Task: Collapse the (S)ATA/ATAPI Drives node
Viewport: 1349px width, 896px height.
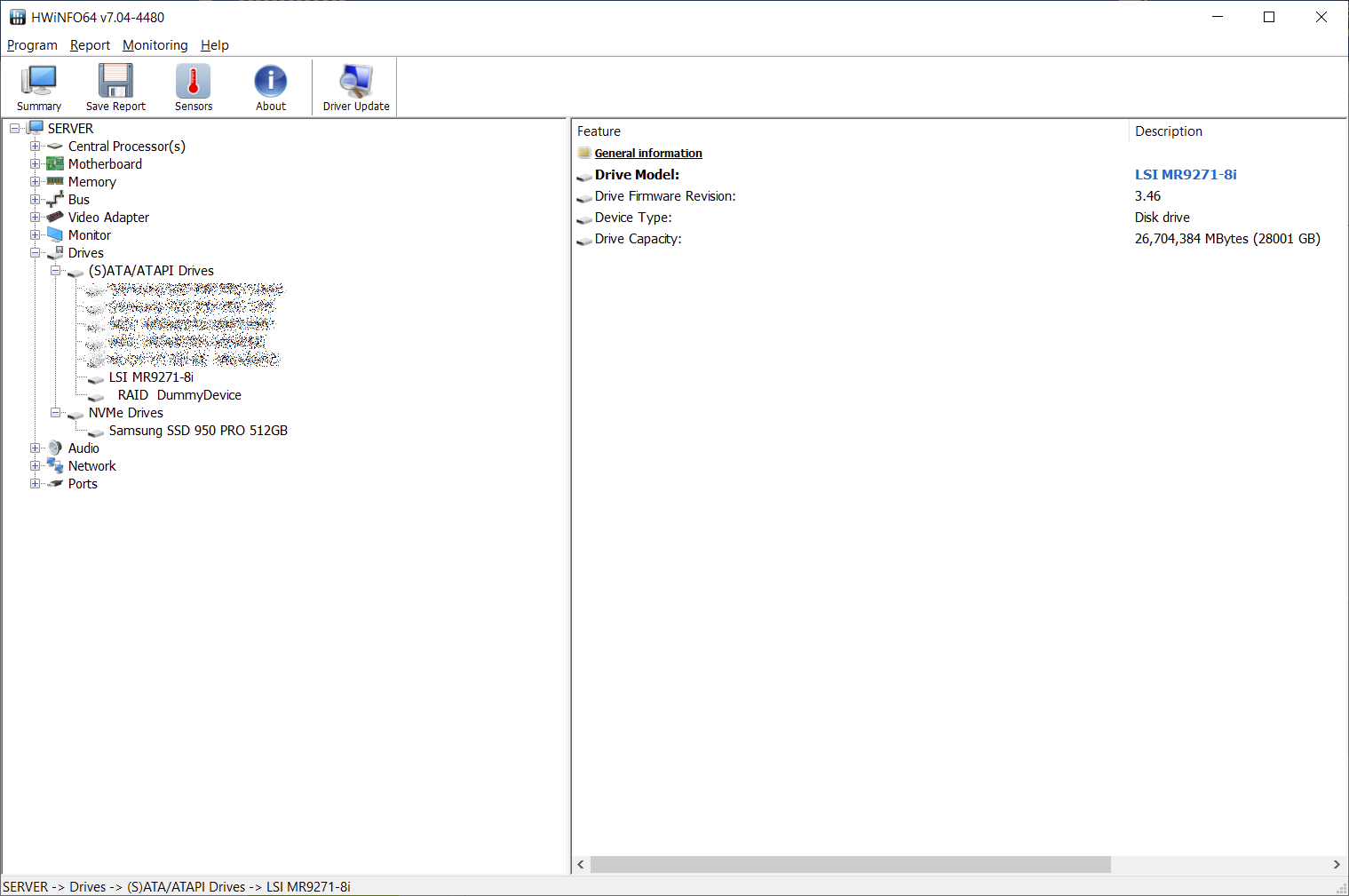Action: (55, 270)
